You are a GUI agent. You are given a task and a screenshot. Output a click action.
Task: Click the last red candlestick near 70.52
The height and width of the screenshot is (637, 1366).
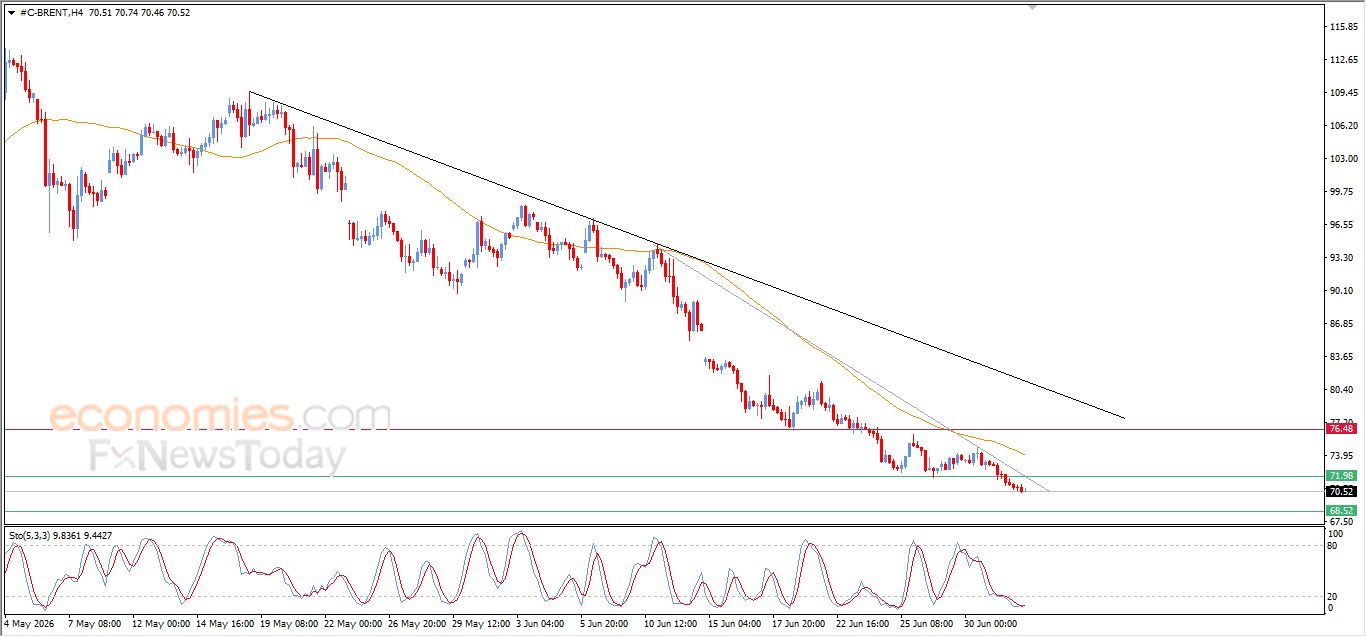(x=1022, y=489)
